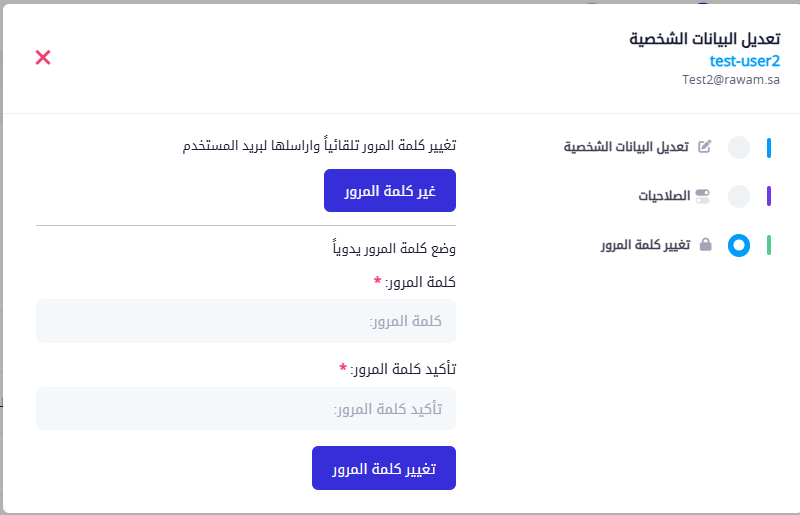
Task: Select the radio circle for تعديل البيانات الشخصية step
Action: point(739,148)
